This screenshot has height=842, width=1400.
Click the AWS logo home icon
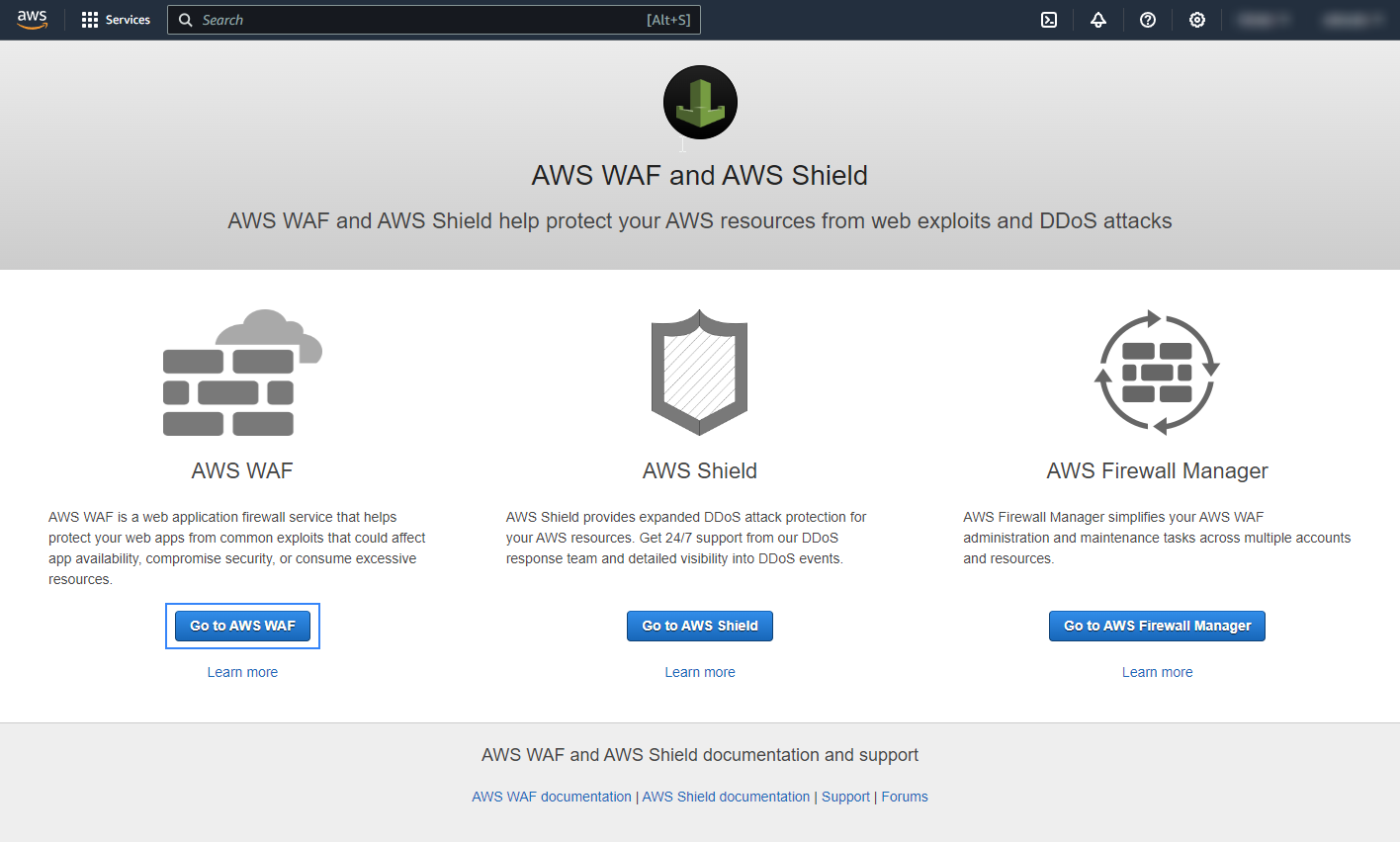(x=32, y=20)
